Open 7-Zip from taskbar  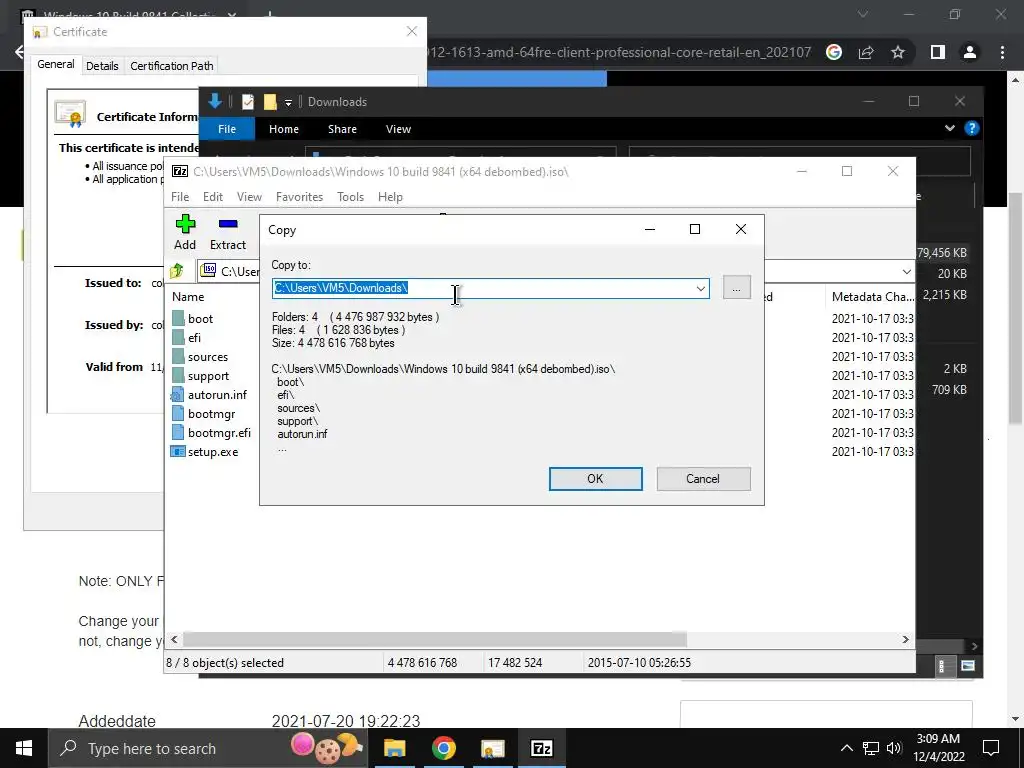(x=541, y=748)
